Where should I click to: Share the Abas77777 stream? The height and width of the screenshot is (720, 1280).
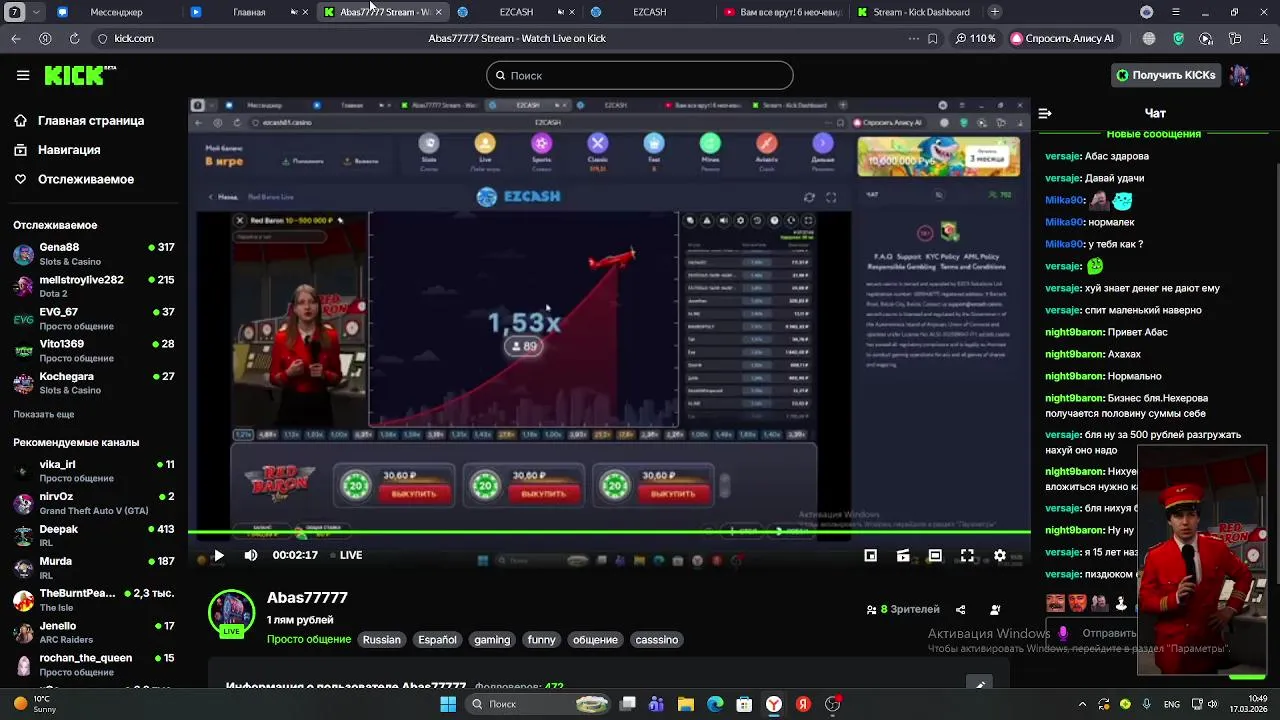coord(960,609)
